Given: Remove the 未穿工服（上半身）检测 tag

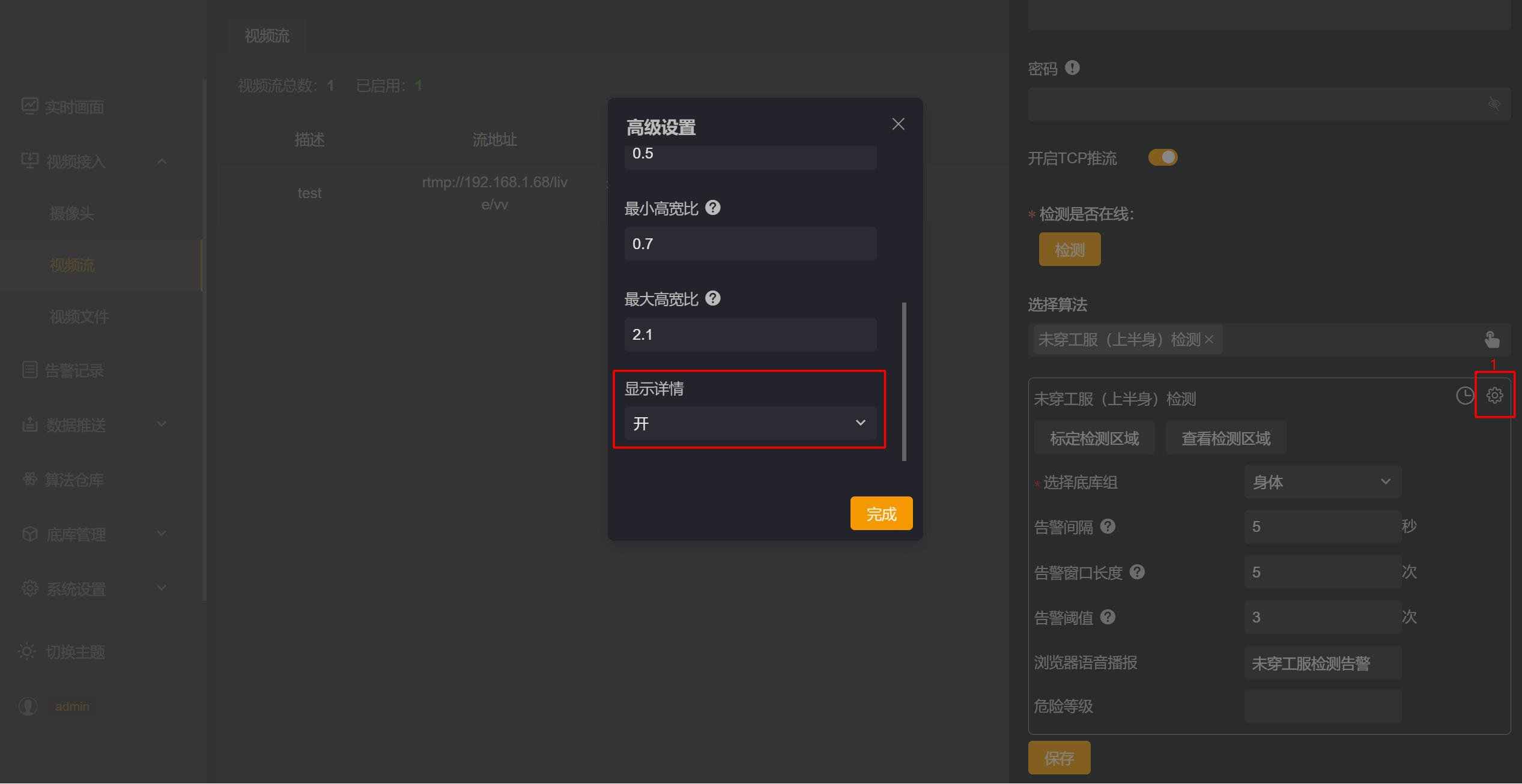Looking at the screenshot, I should 1209,340.
